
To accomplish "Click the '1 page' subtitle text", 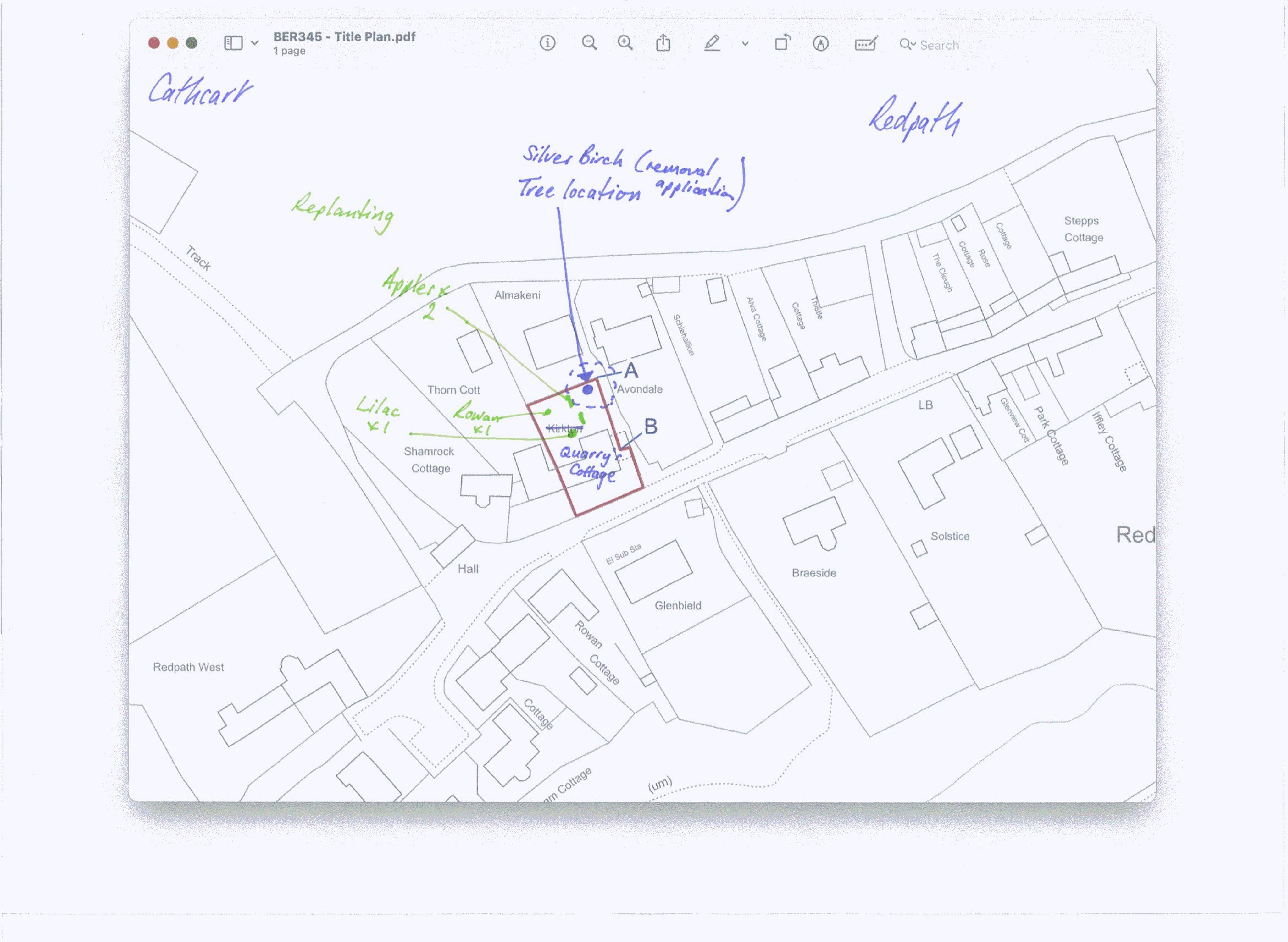I will 289,51.
